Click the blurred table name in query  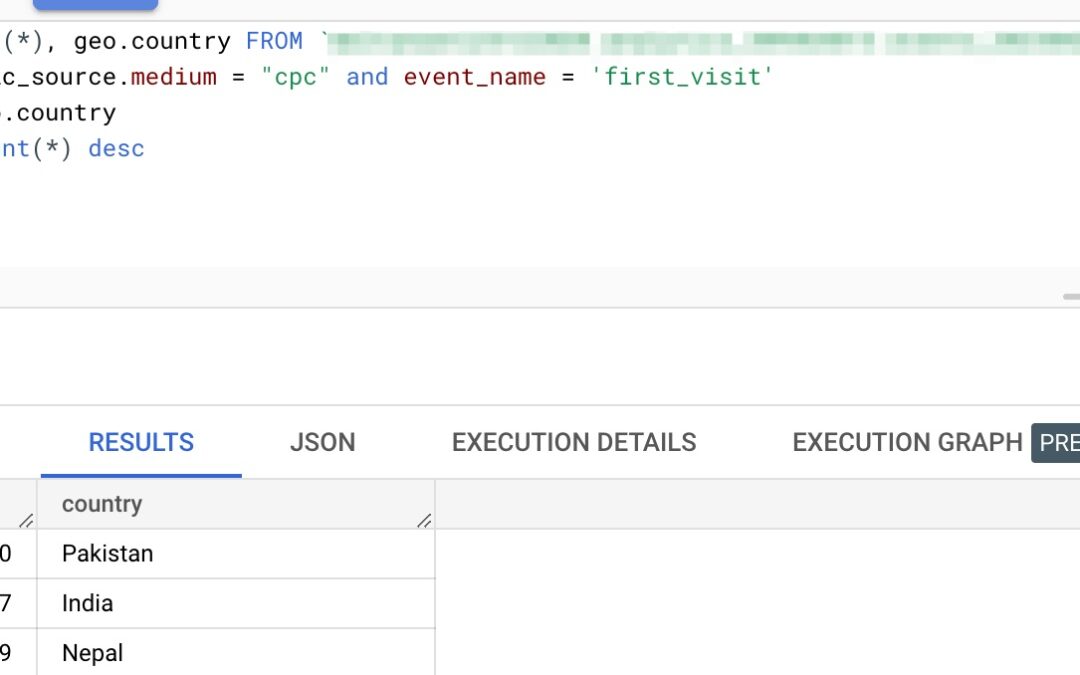[703, 43]
